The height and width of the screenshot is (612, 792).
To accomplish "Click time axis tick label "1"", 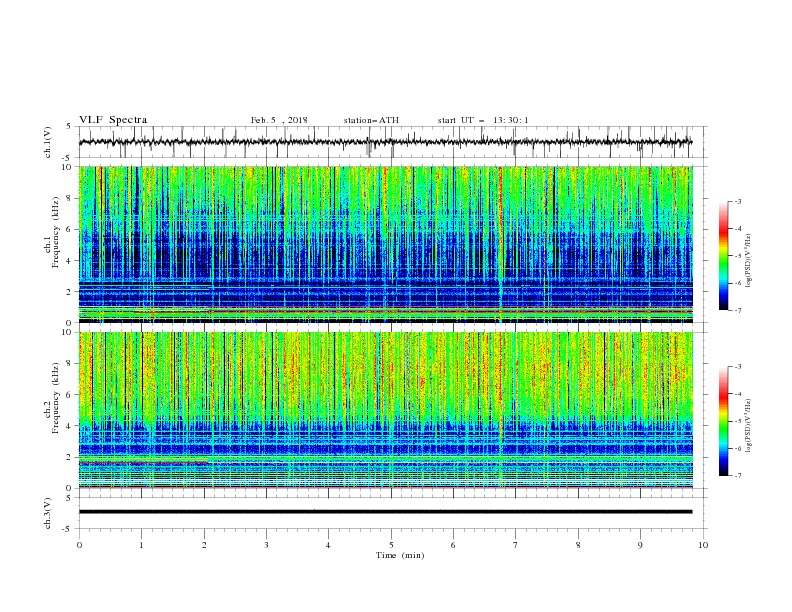I will coord(141,545).
